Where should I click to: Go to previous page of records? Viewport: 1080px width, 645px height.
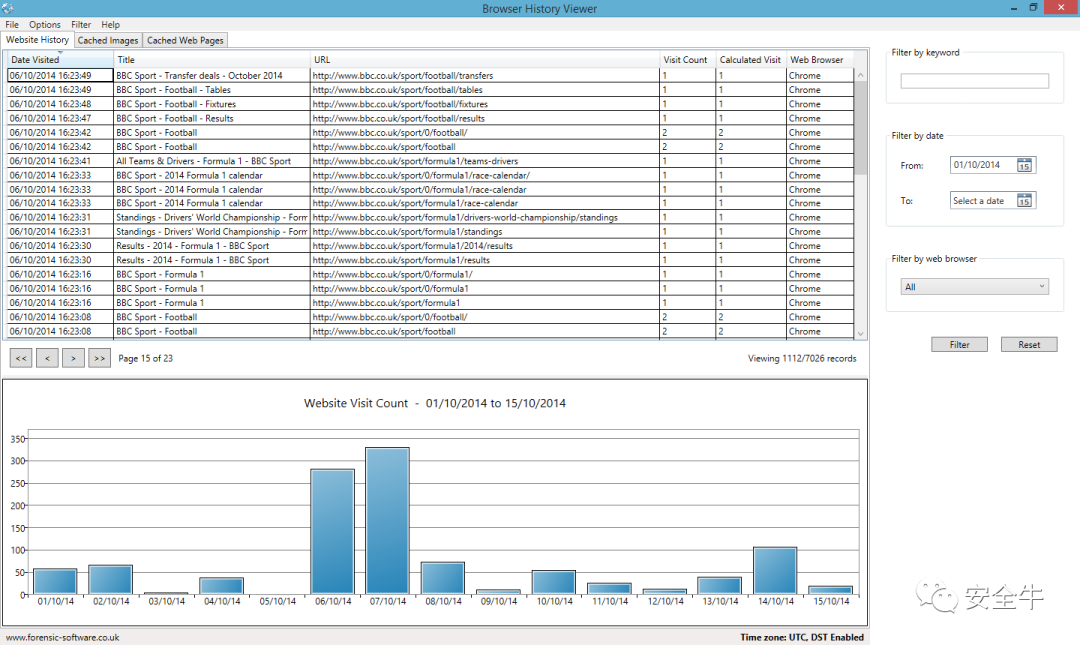[48, 358]
